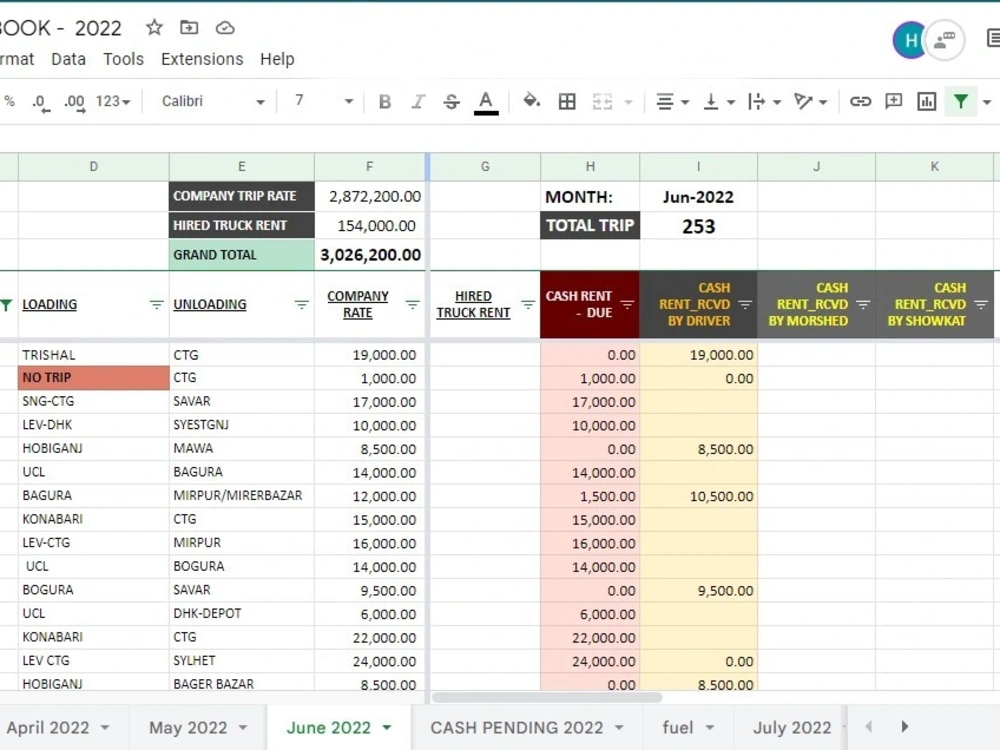Select the TOTAL TRIP value 253
The image size is (1000, 750).
click(698, 226)
